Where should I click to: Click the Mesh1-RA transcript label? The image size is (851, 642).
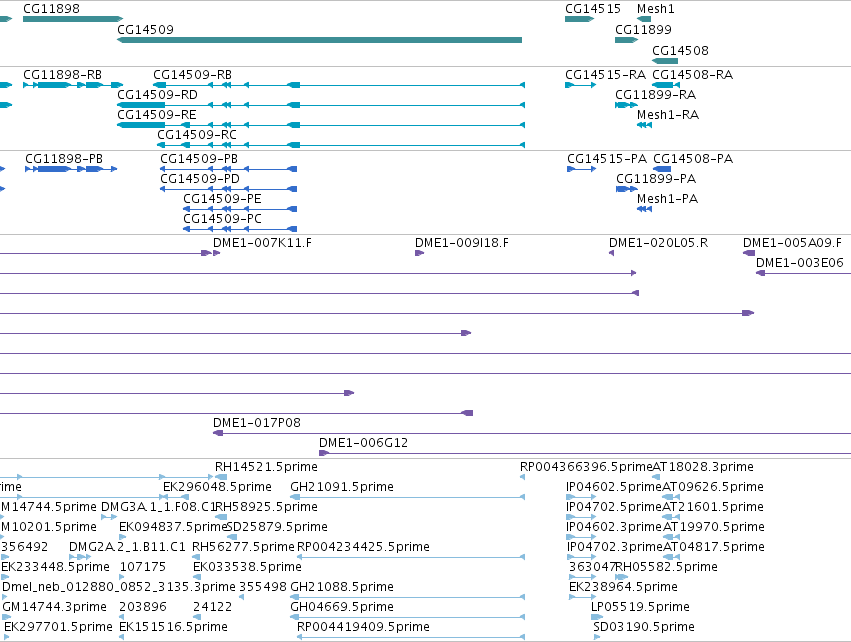tap(668, 115)
